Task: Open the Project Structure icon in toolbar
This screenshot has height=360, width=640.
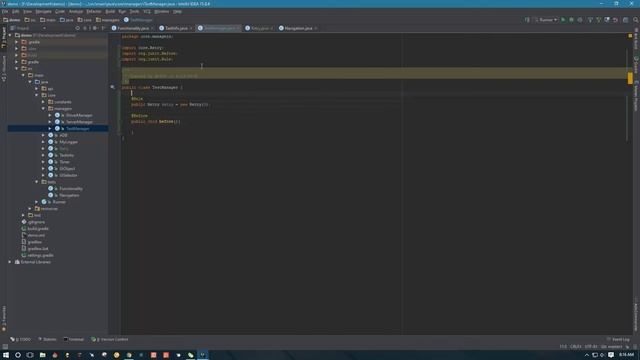Action: click(626, 20)
